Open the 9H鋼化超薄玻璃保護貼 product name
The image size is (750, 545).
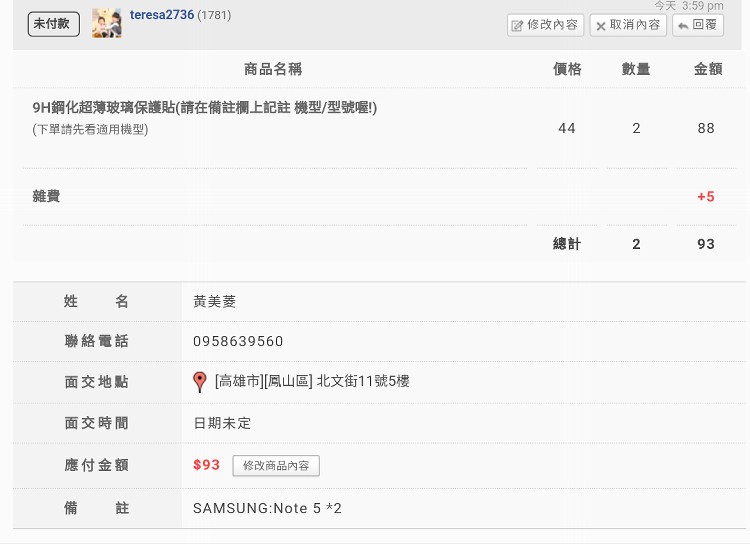[204, 108]
